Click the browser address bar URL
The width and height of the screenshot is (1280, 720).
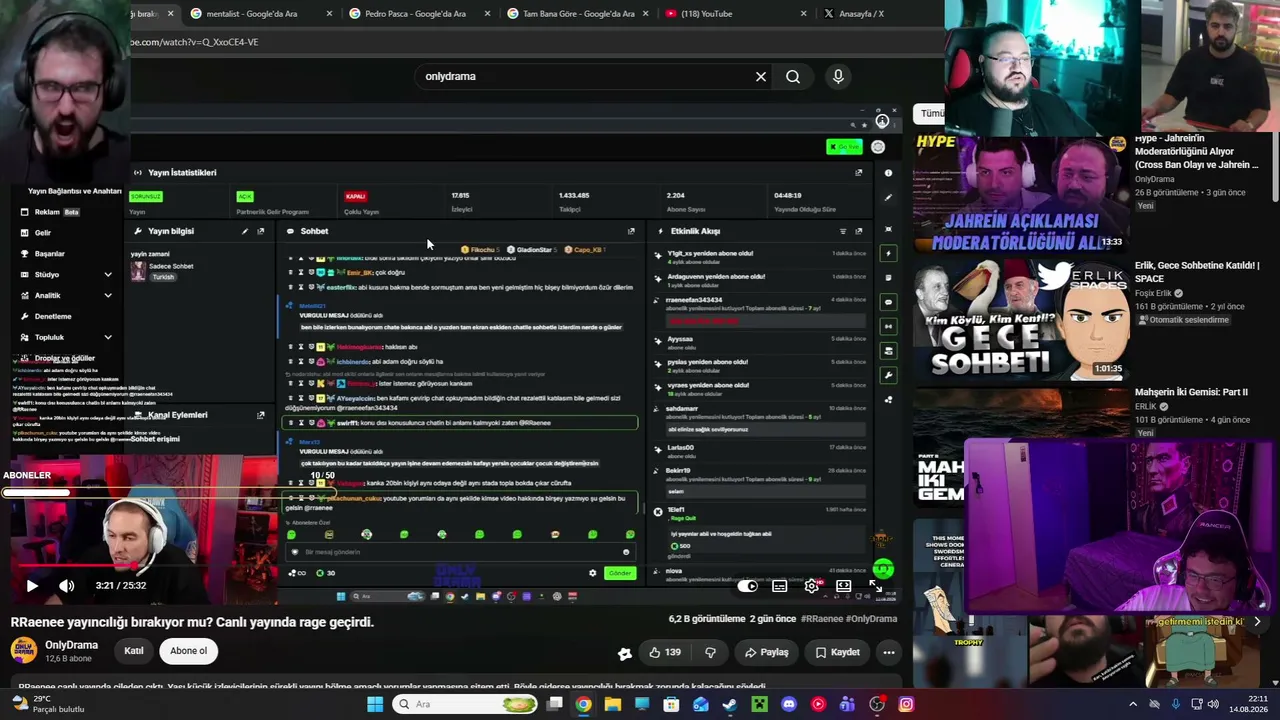coord(194,42)
